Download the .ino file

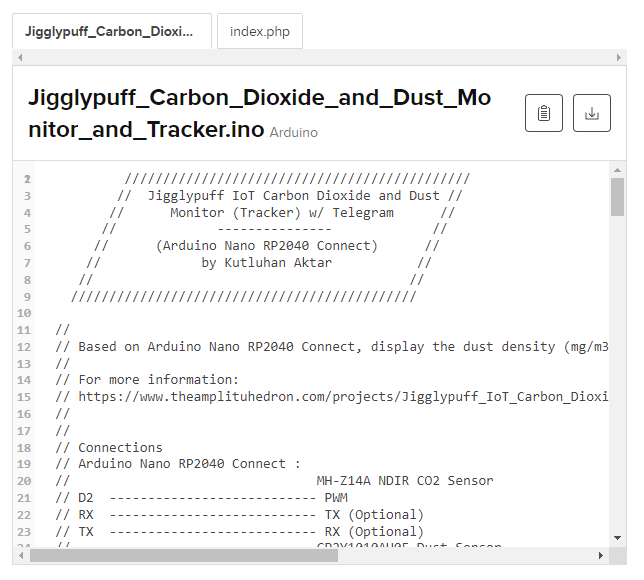(591, 113)
